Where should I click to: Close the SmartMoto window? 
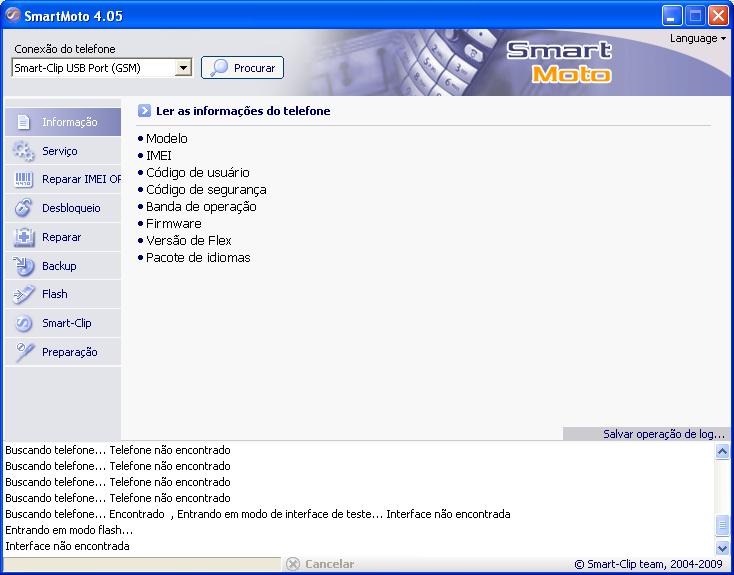[x=718, y=16]
